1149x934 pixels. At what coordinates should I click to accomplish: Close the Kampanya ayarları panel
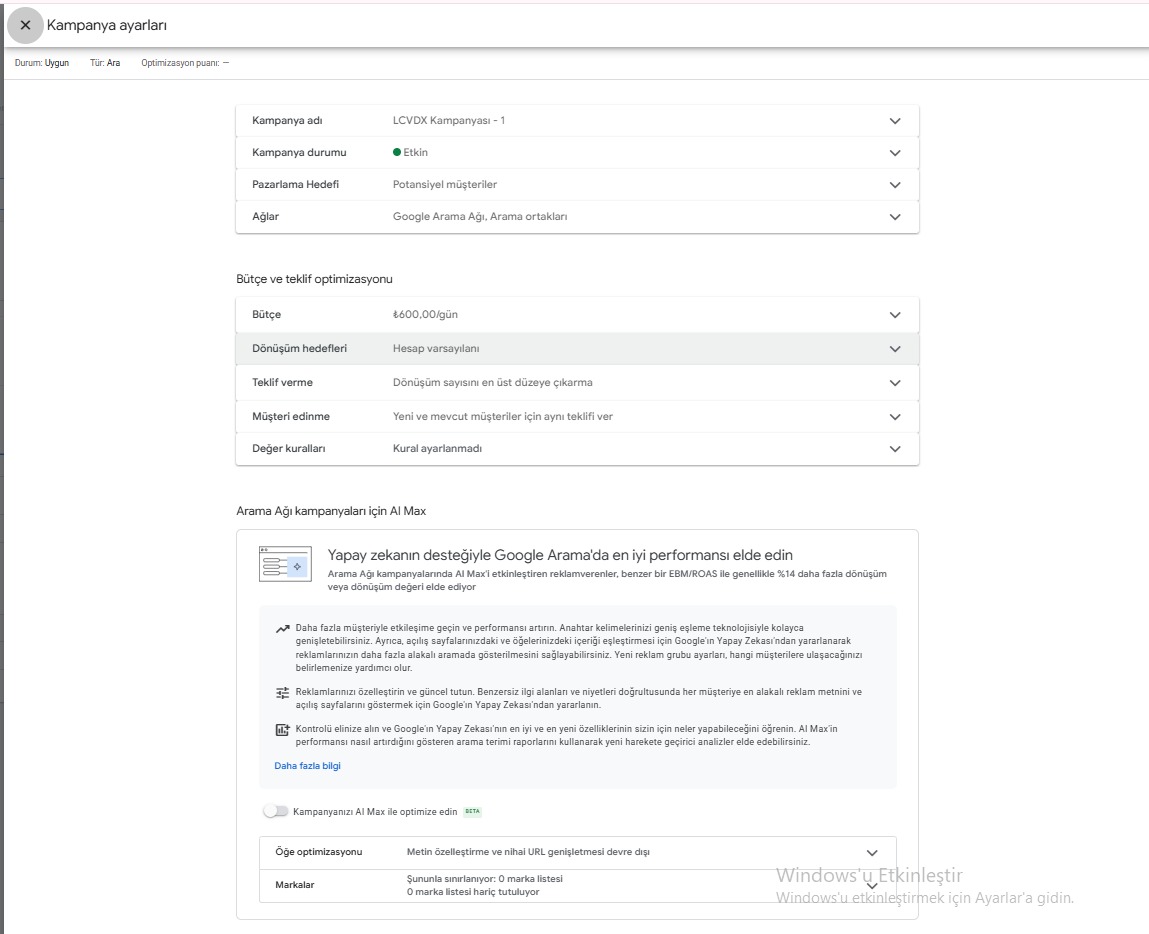[26, 26]
